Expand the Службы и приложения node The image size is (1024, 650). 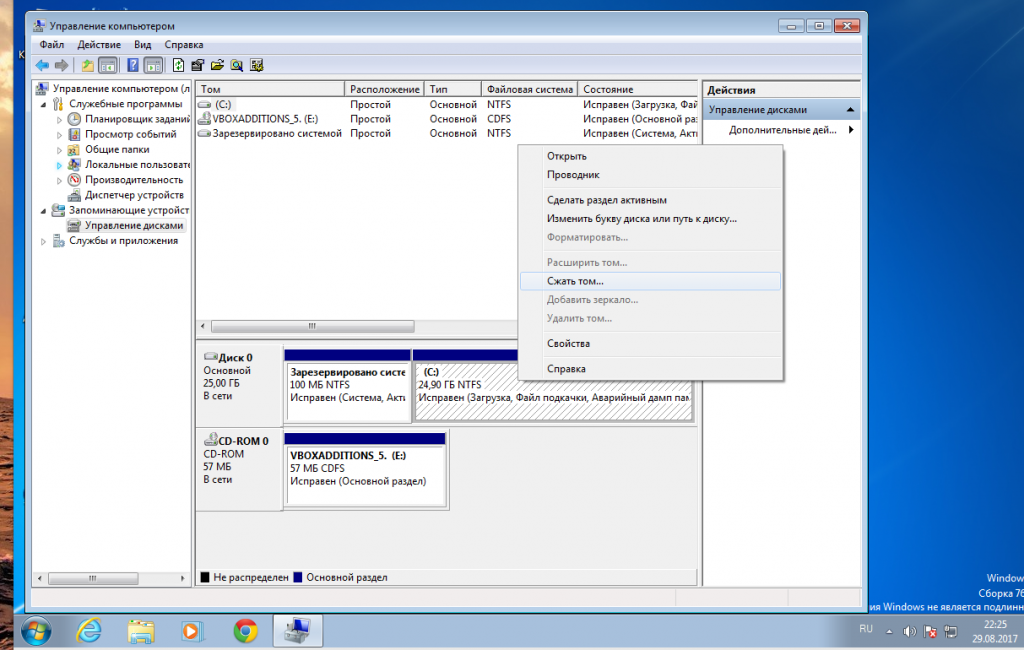pos(43,241)
